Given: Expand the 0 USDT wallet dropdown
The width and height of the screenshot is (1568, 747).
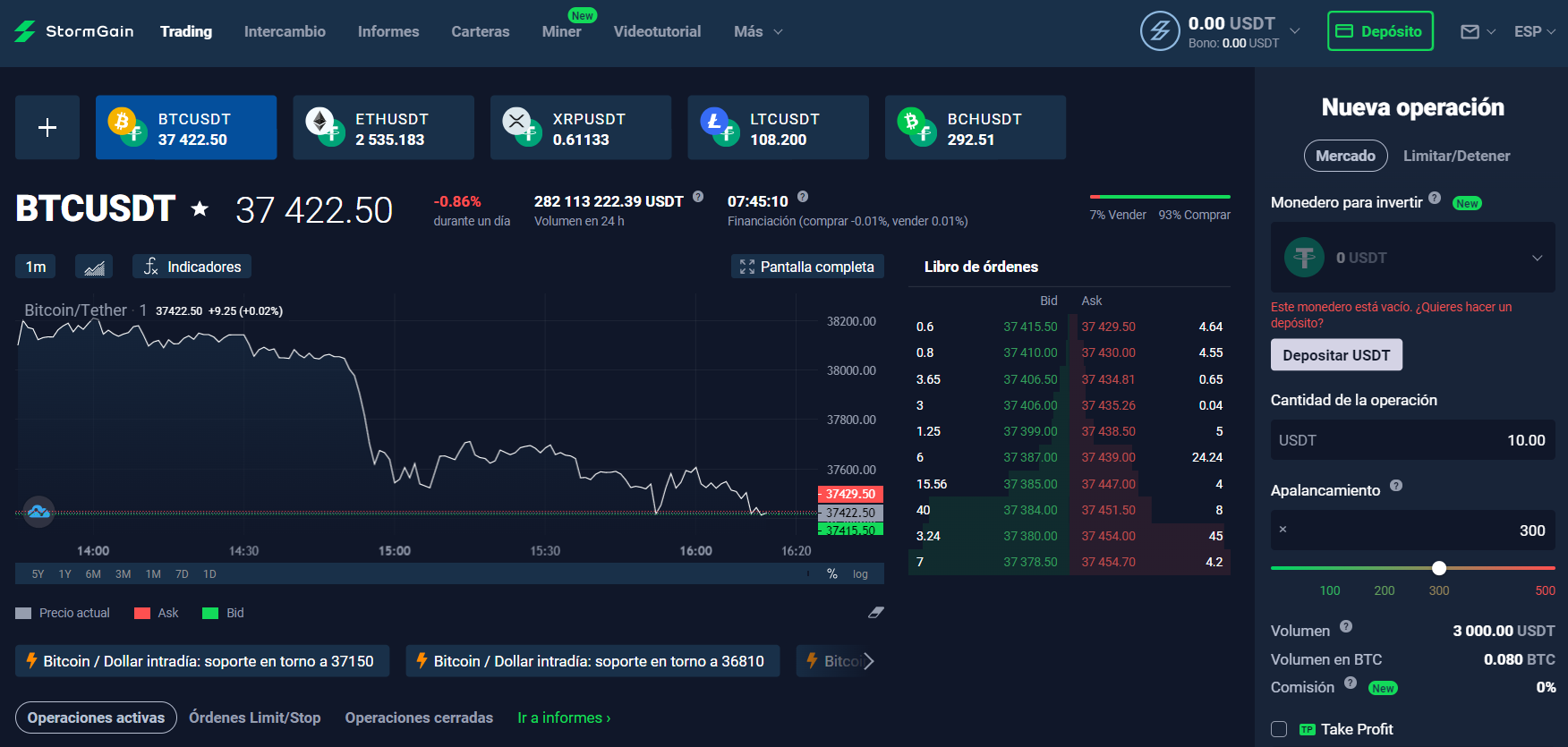Looking at the screenshot, I should (1413, 258).
